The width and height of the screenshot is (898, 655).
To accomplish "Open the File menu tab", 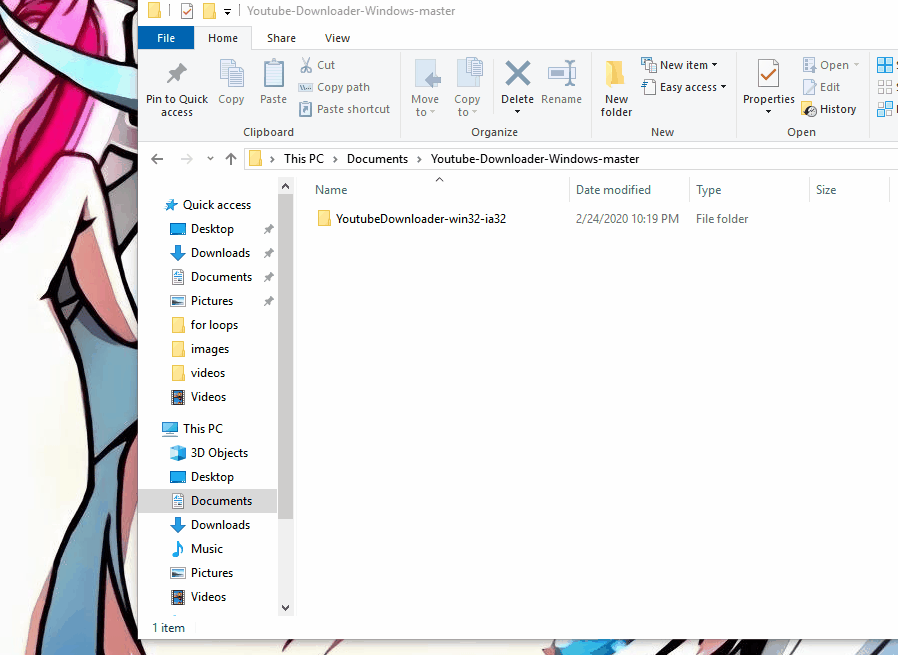I will coord(166,38).
